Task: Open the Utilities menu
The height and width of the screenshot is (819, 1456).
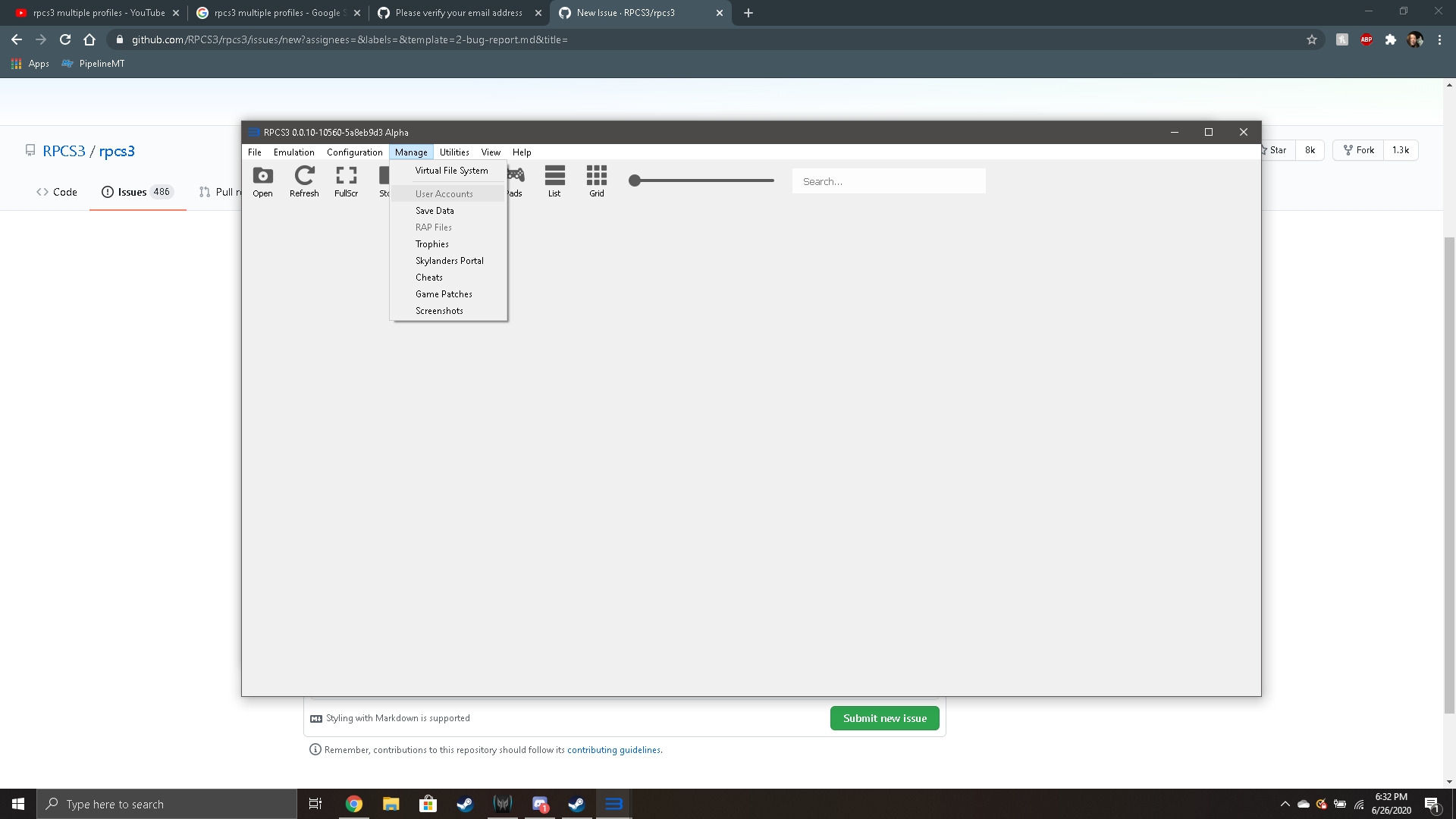Action: pyautogui.click(x=454, y=152)
